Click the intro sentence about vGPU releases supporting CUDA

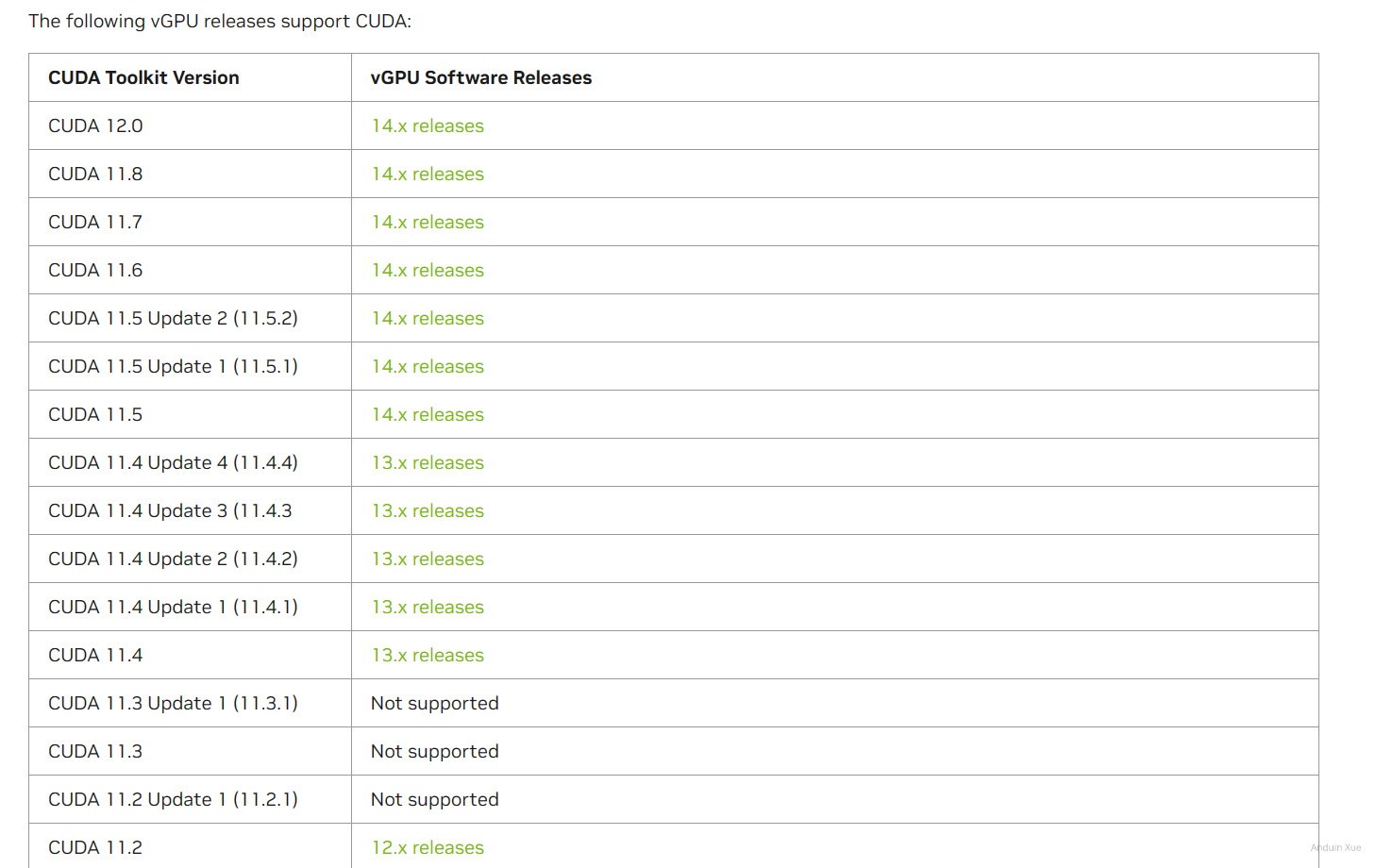220,22
